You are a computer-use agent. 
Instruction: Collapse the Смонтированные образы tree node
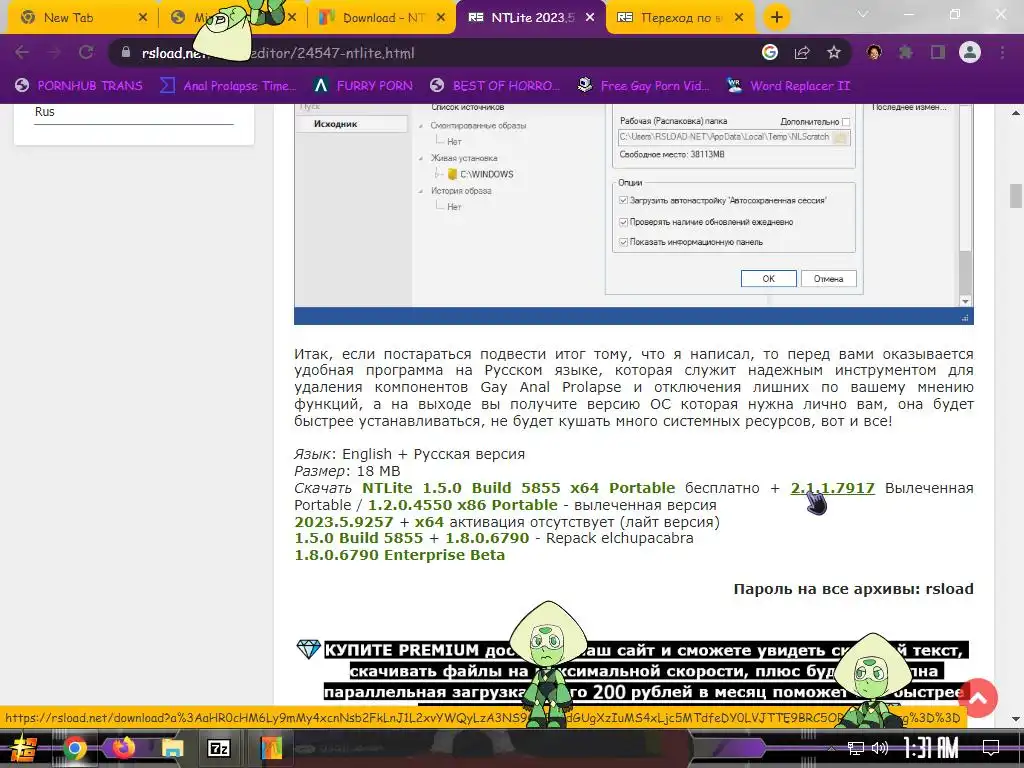[421, 125]
